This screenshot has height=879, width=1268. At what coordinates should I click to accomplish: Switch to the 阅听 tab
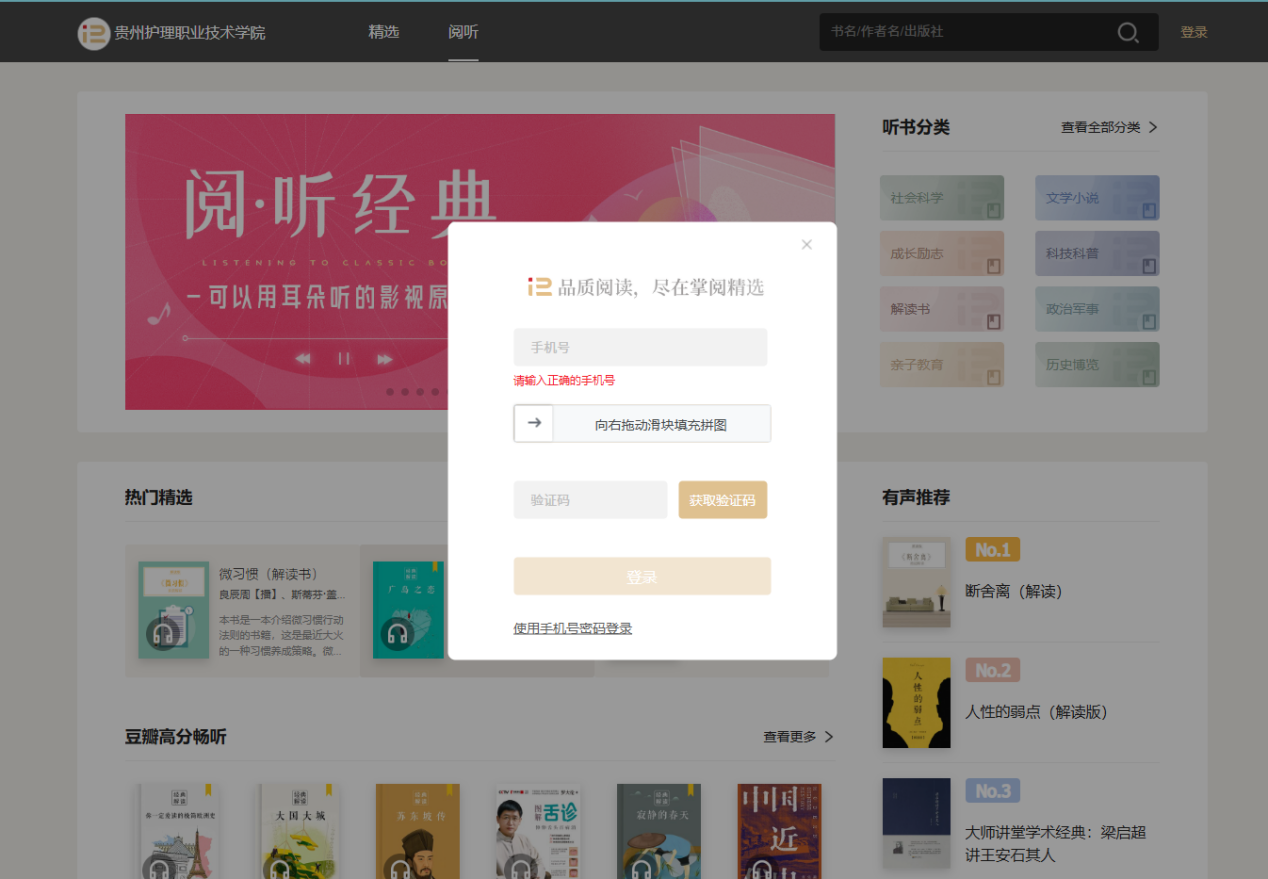[x=463, y=32]
